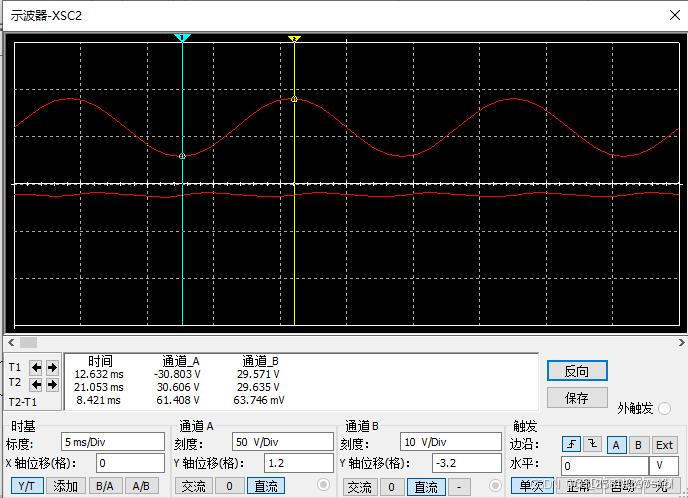Click channel B Y offset field -3.2
This screenshot has width=688, height=498.
[466, 463]
